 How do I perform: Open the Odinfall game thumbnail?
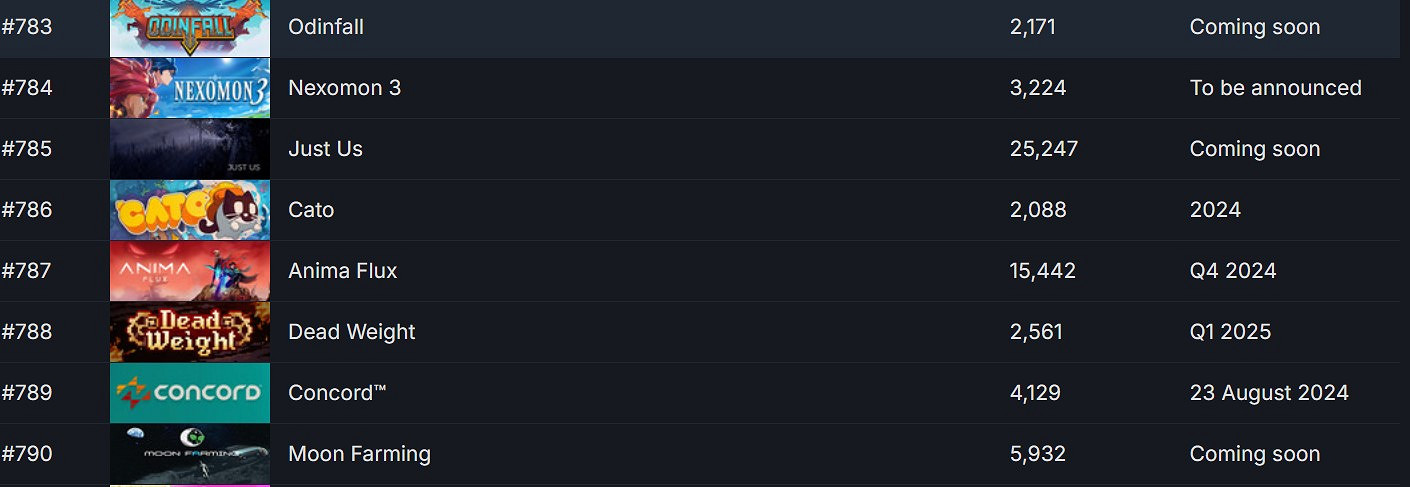190,27
